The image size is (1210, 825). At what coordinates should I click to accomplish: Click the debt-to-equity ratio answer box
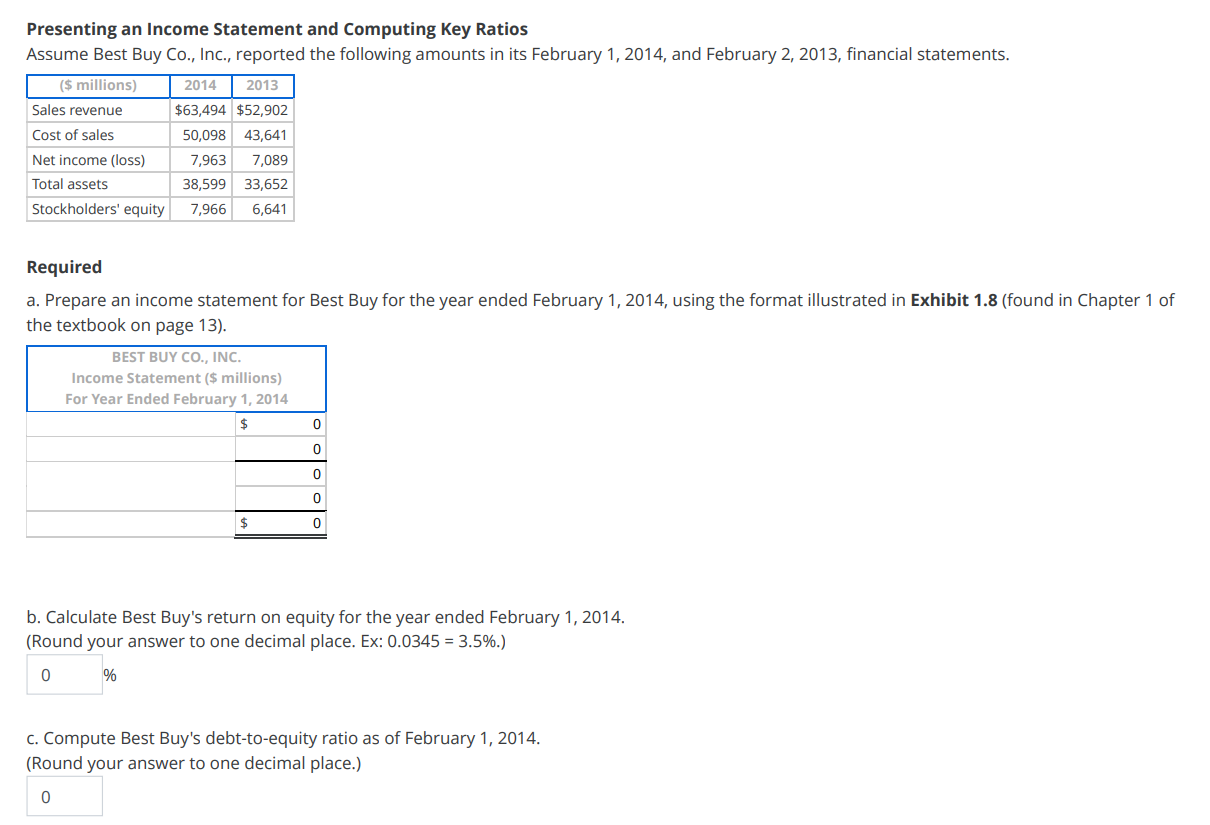coord(63,796)
